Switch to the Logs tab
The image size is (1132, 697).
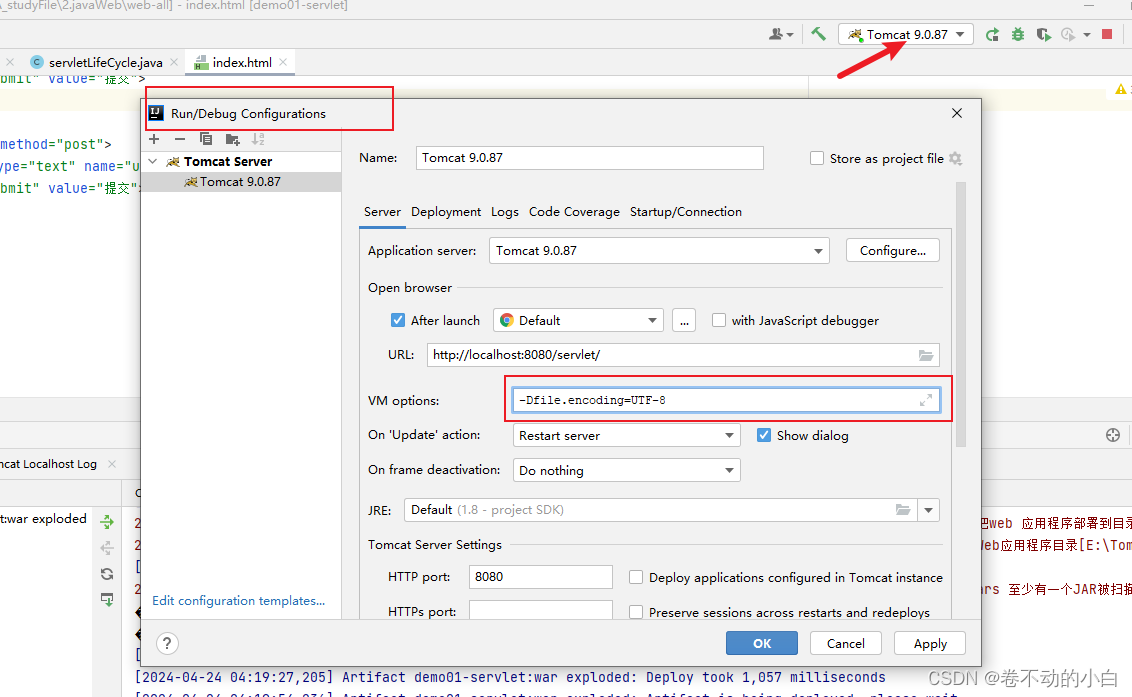[x=505, y=212]
